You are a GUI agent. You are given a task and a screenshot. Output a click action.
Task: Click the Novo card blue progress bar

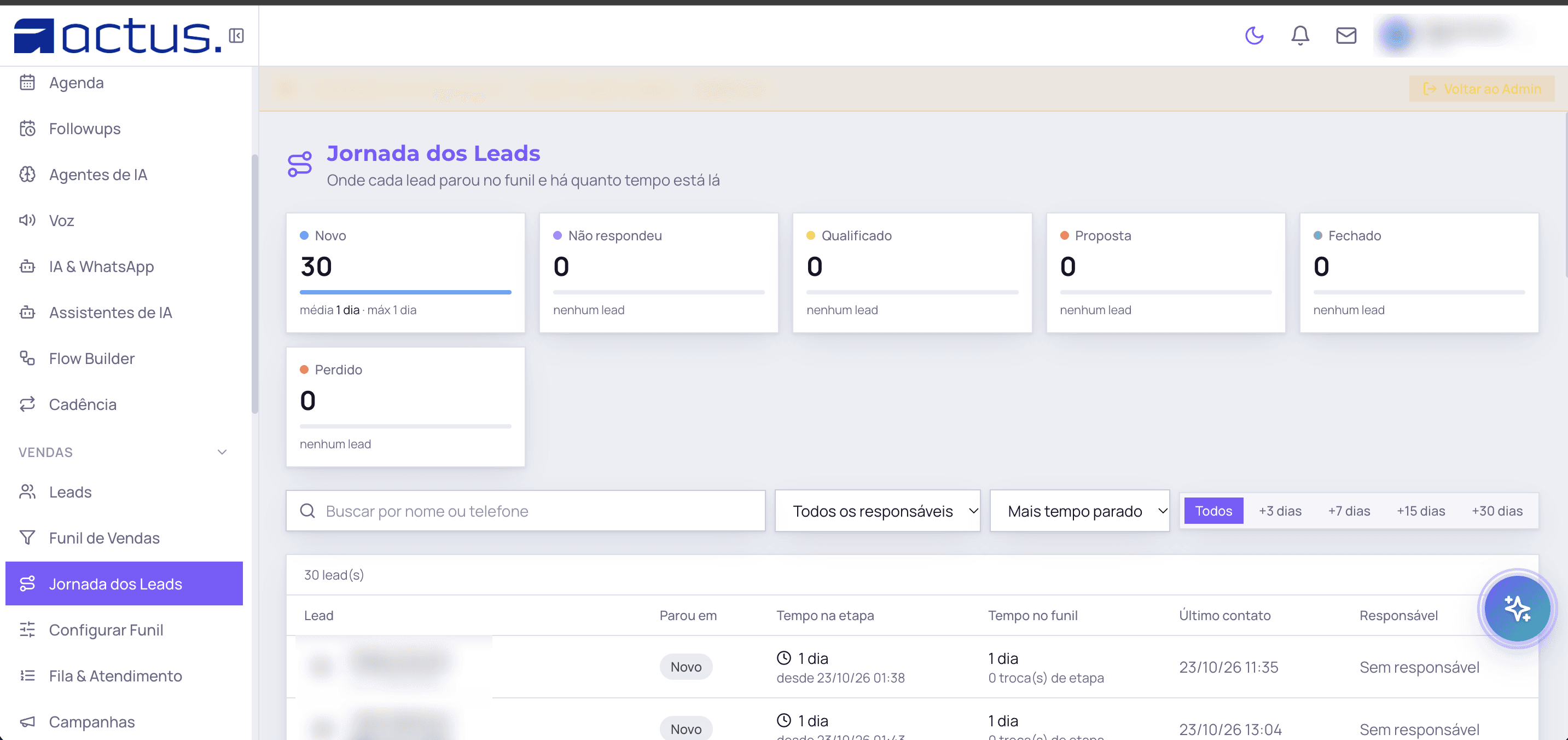(405, 292)
